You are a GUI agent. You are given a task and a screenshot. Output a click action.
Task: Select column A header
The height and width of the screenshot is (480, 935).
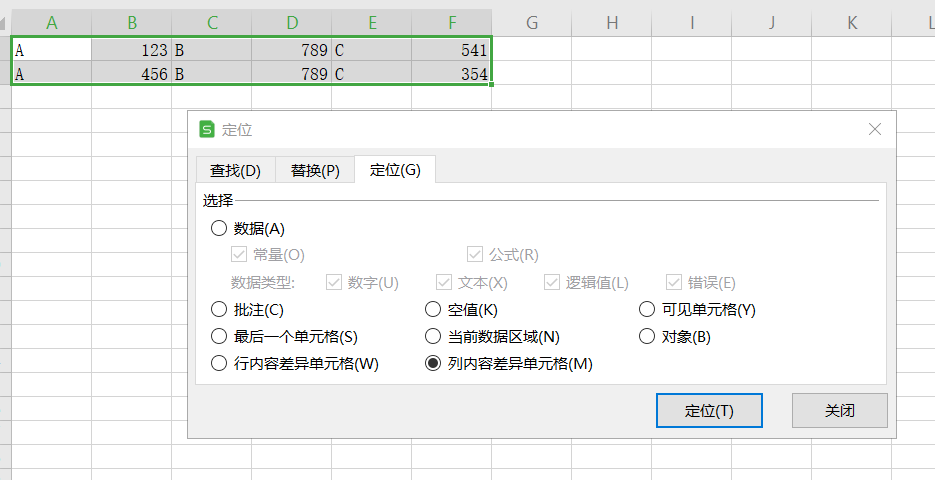coord(52,23)
